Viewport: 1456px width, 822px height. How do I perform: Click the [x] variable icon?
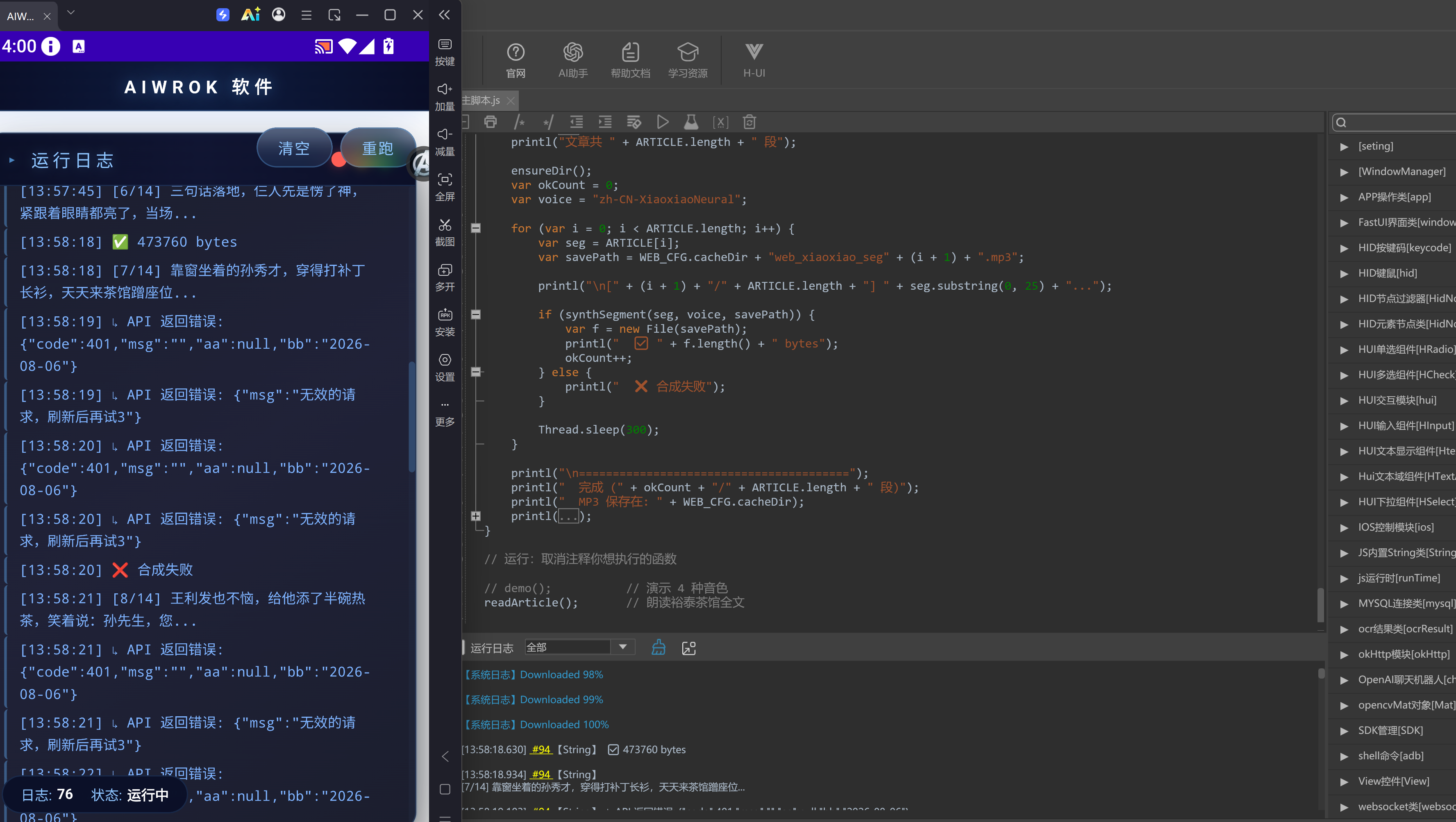(720, 122)
